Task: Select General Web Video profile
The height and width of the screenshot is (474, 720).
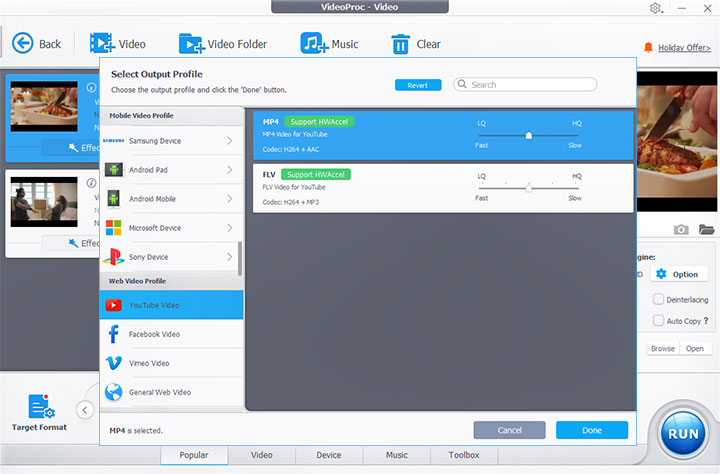Action: pyautogui.click(x=171, y=392)
